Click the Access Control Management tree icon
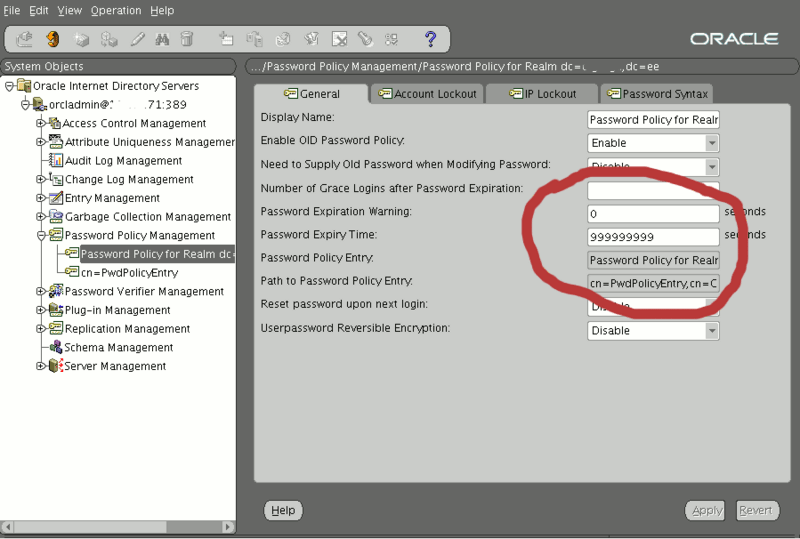This screenshot has height=539, width=800. coord(55,123)
